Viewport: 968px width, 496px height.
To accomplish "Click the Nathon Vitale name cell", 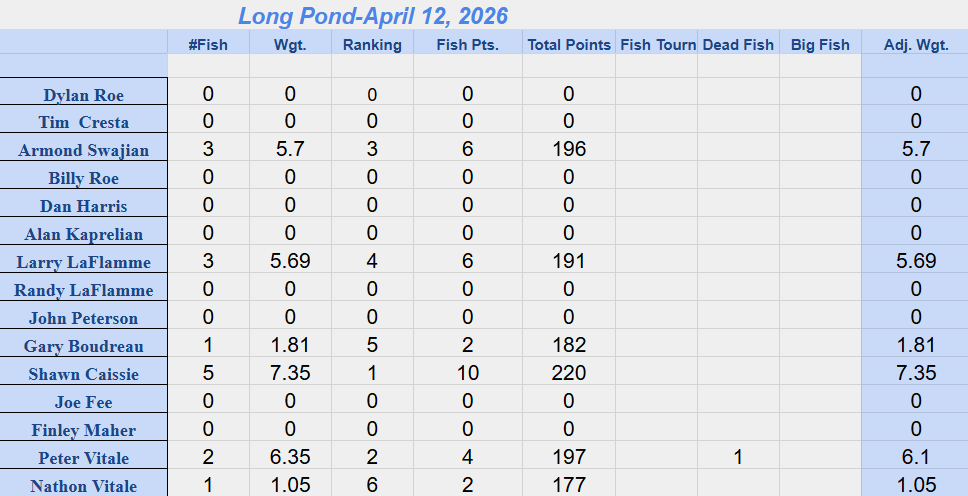I will (x=83, y=483).
